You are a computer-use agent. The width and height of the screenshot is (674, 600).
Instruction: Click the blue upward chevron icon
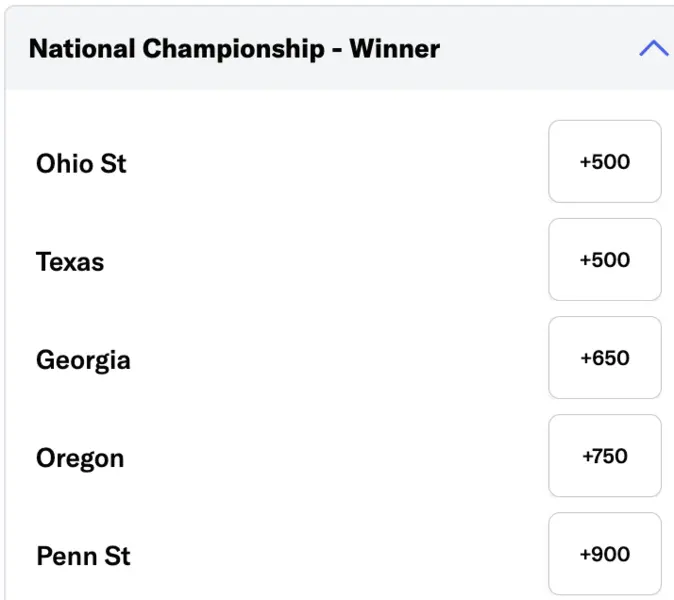(653, 48)
